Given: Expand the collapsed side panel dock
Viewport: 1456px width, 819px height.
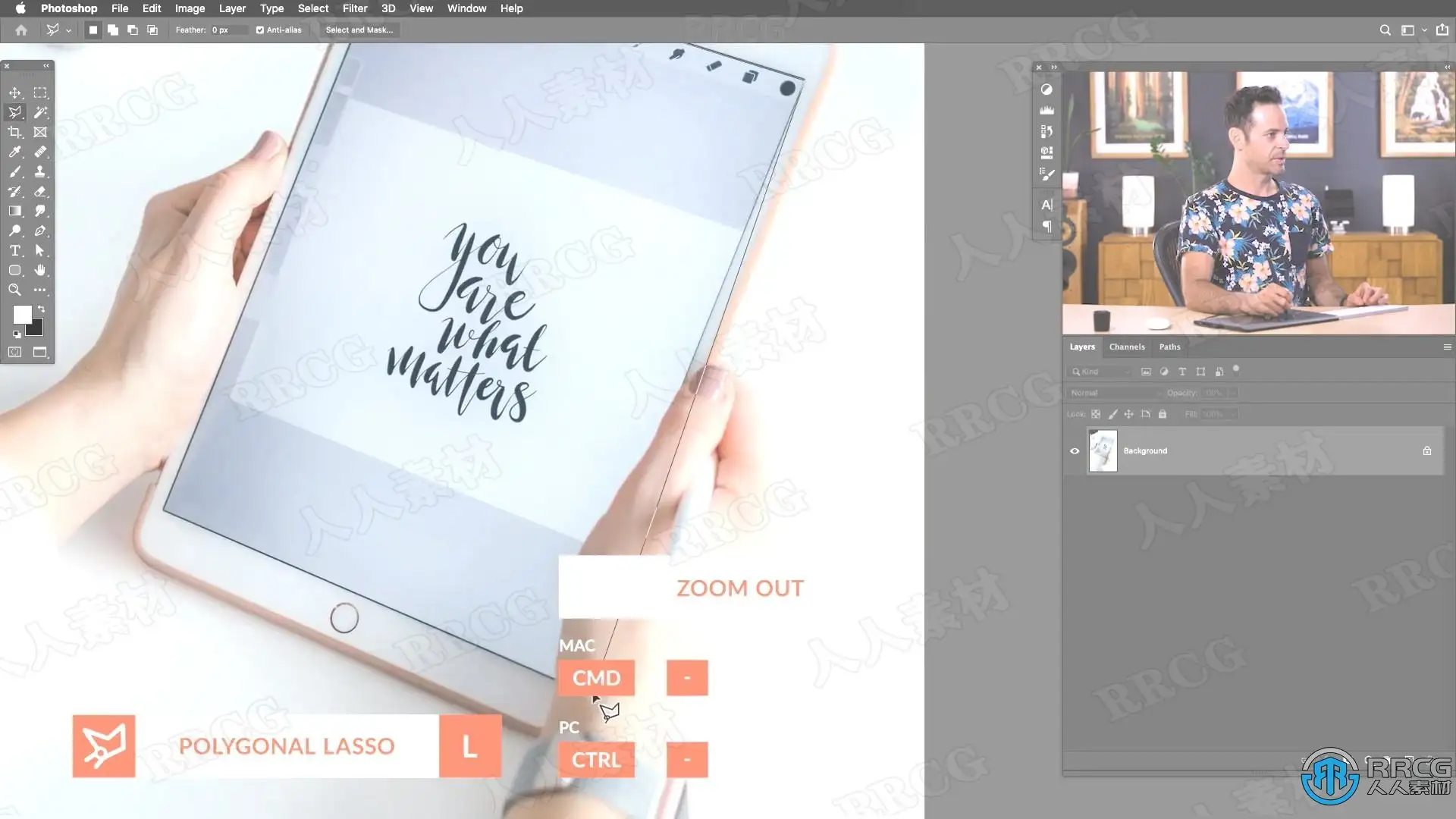Looking at the screenshot, I should (x=1053, y=67).
